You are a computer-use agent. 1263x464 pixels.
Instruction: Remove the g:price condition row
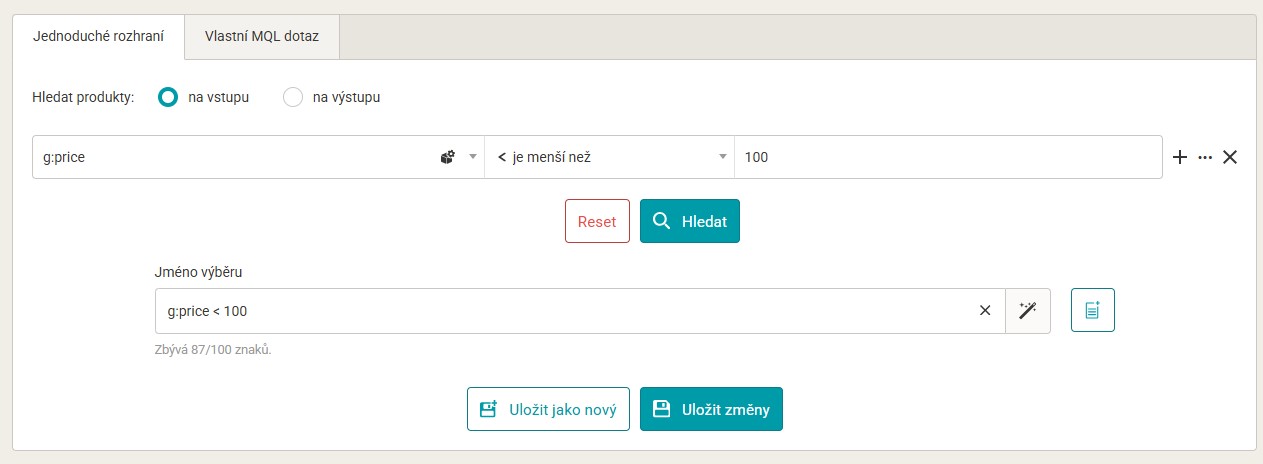tap(1231, 157)
